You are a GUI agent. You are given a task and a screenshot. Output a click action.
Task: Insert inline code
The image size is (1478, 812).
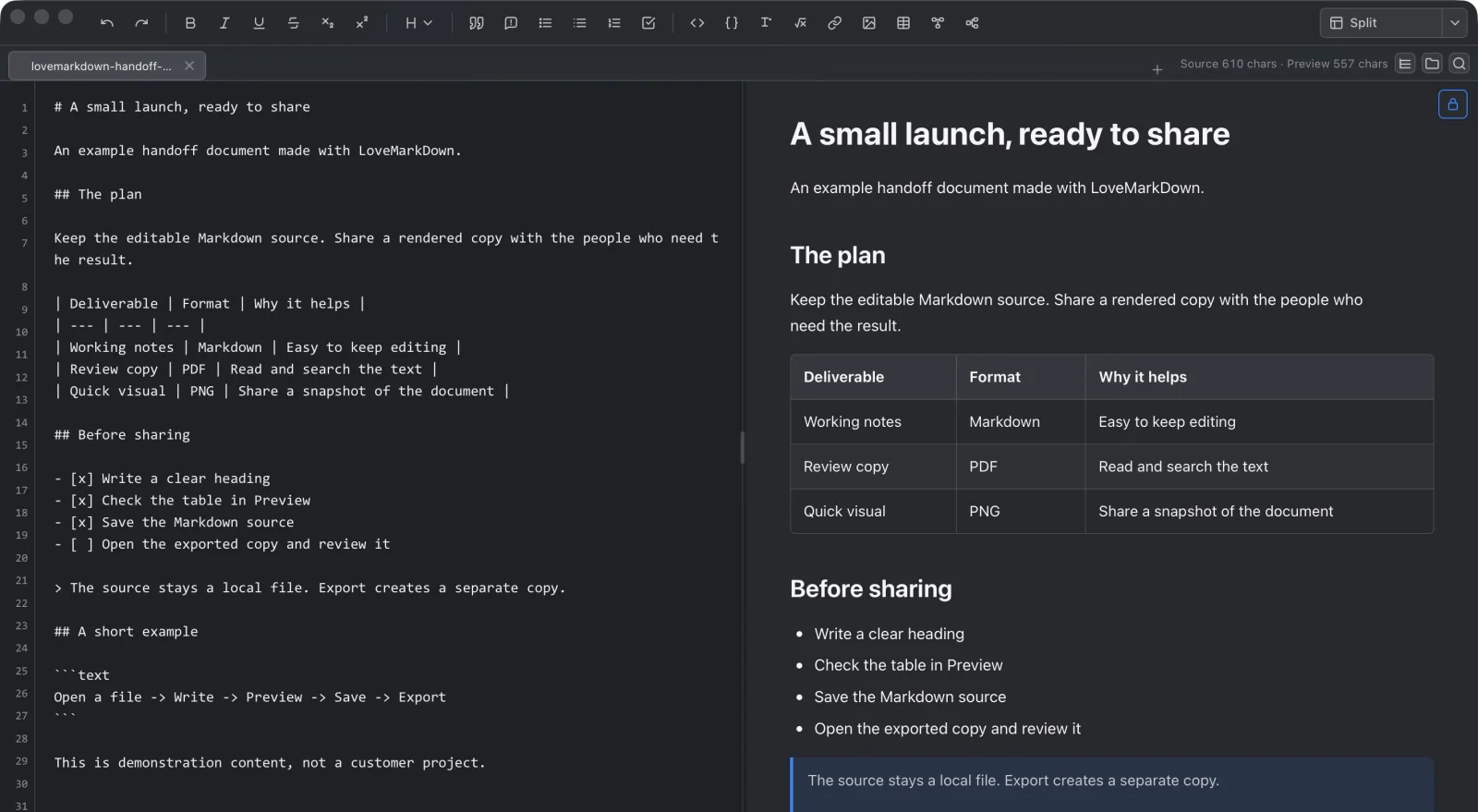click(x=697, y=23)
